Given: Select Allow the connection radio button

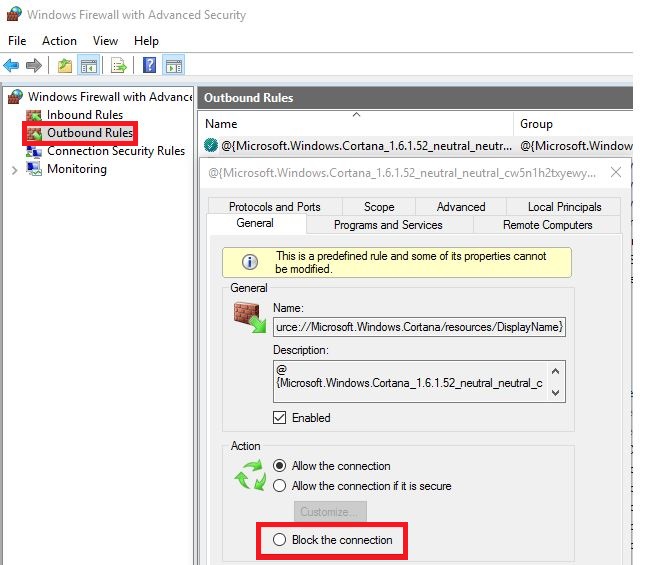Looking at the screenshot, I should click(279, 465).
